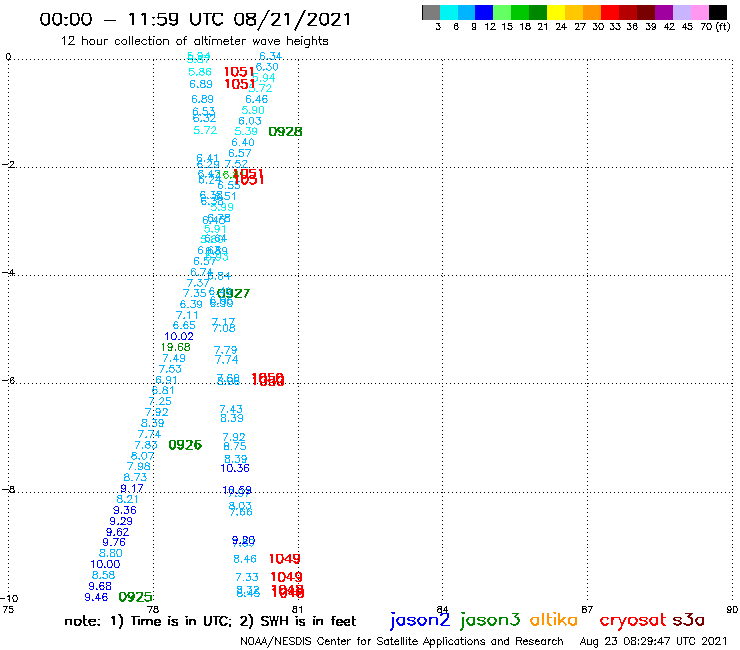Screen dimensions: 740x650
Task: Click the 7.83 wave height value
Action: tap(146, 445)
